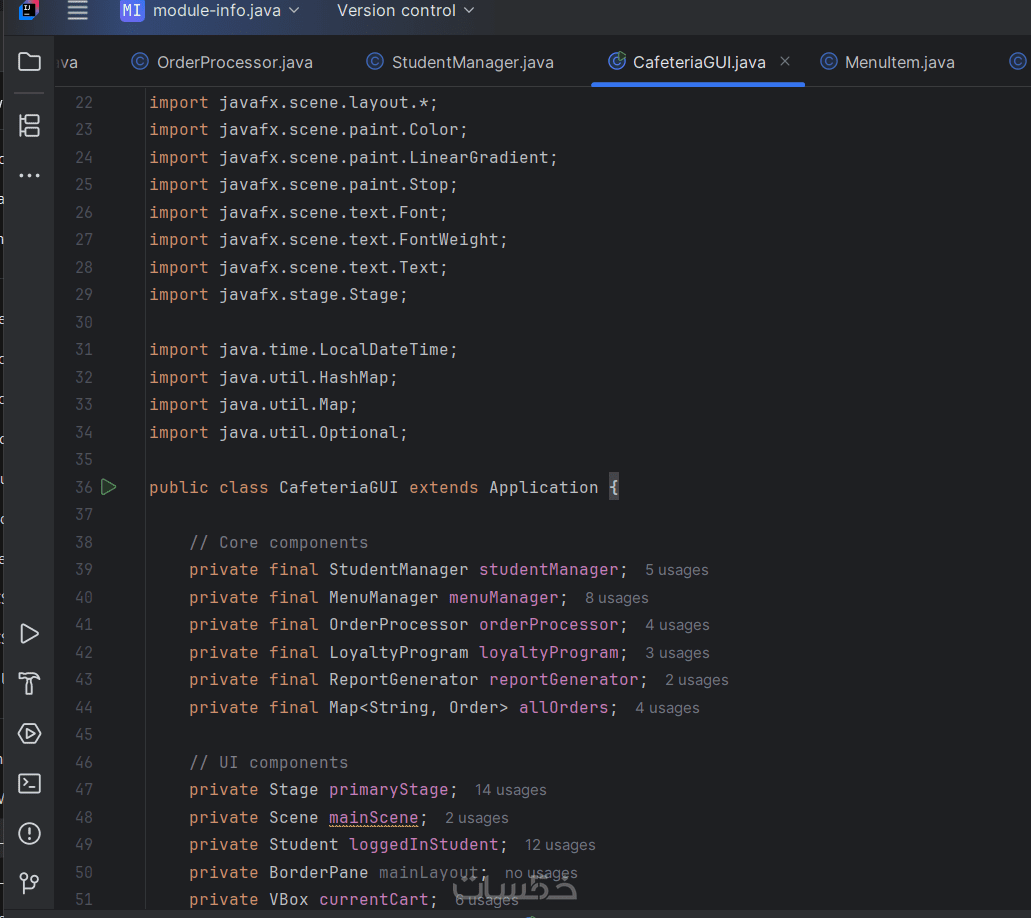Expand the module-info.java project dropdown
This screenshot has width=1031, height=918.
(210, 11)
